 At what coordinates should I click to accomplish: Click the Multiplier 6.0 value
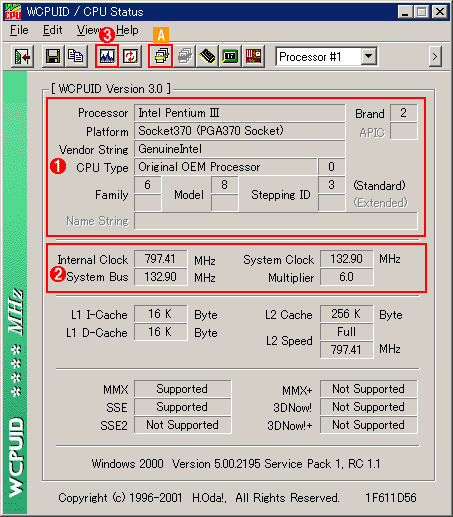coord(347,277)
